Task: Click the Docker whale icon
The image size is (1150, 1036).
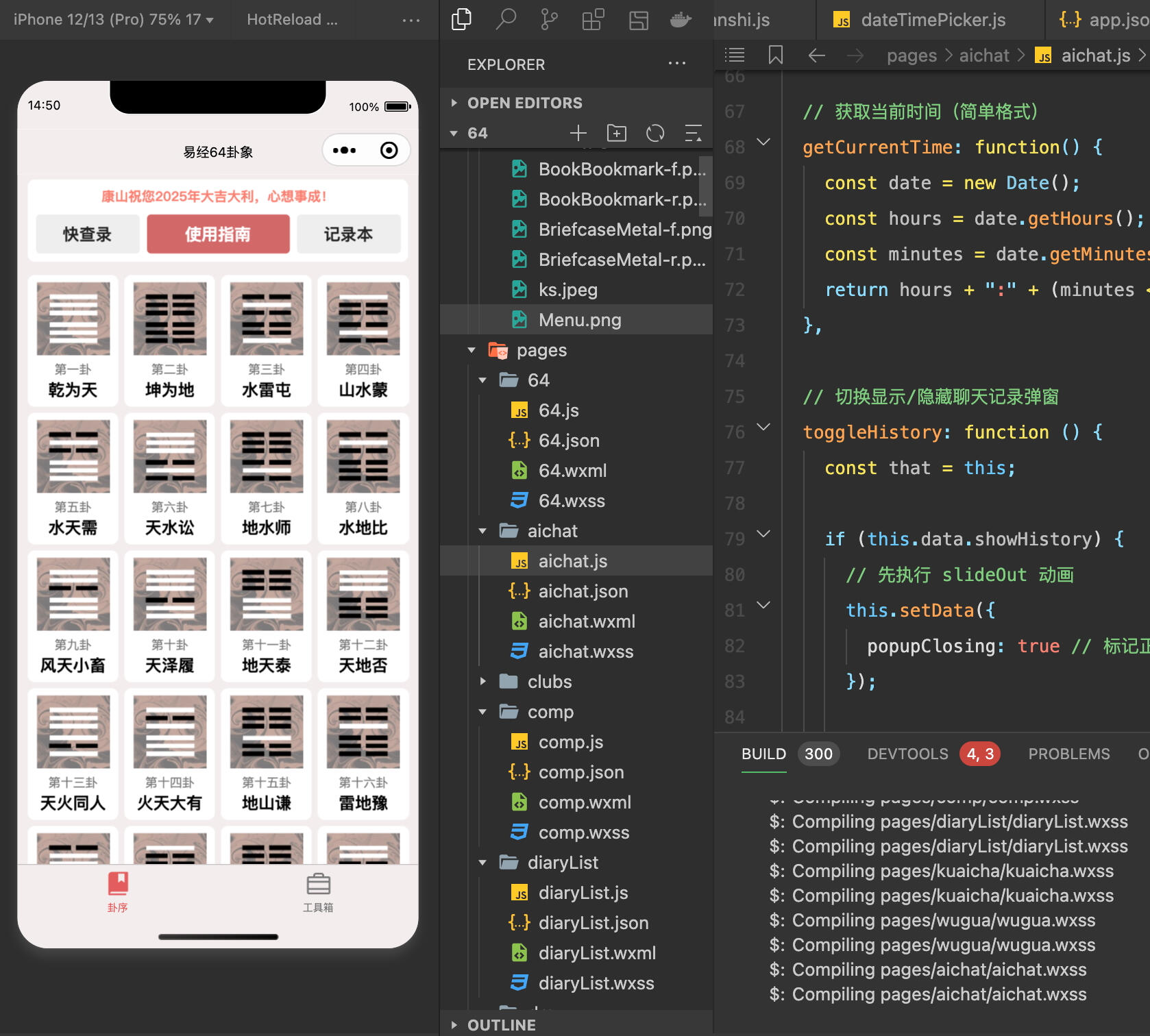Action: [x=680, y=19]
